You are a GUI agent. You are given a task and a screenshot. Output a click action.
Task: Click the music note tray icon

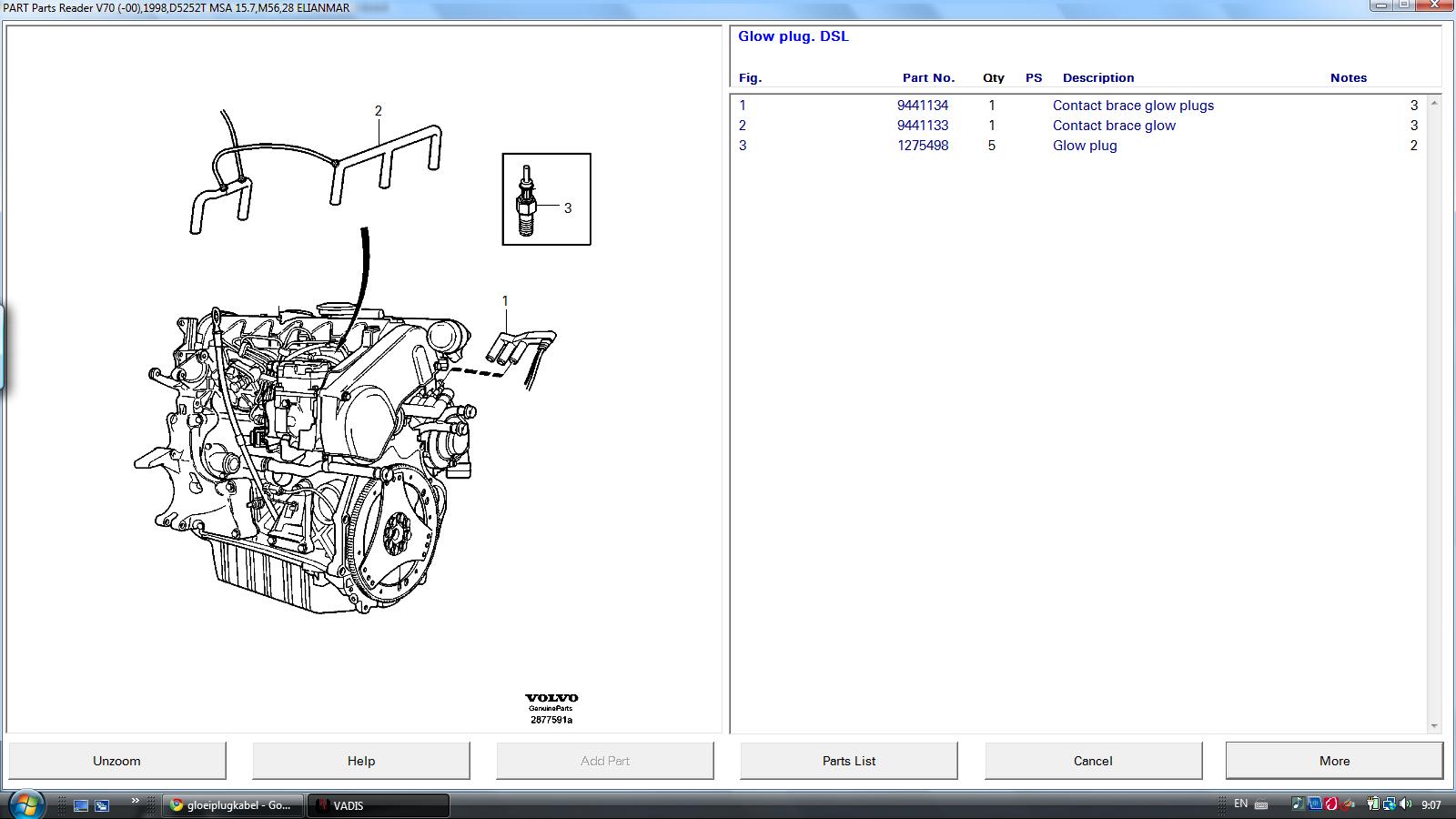1298,804
